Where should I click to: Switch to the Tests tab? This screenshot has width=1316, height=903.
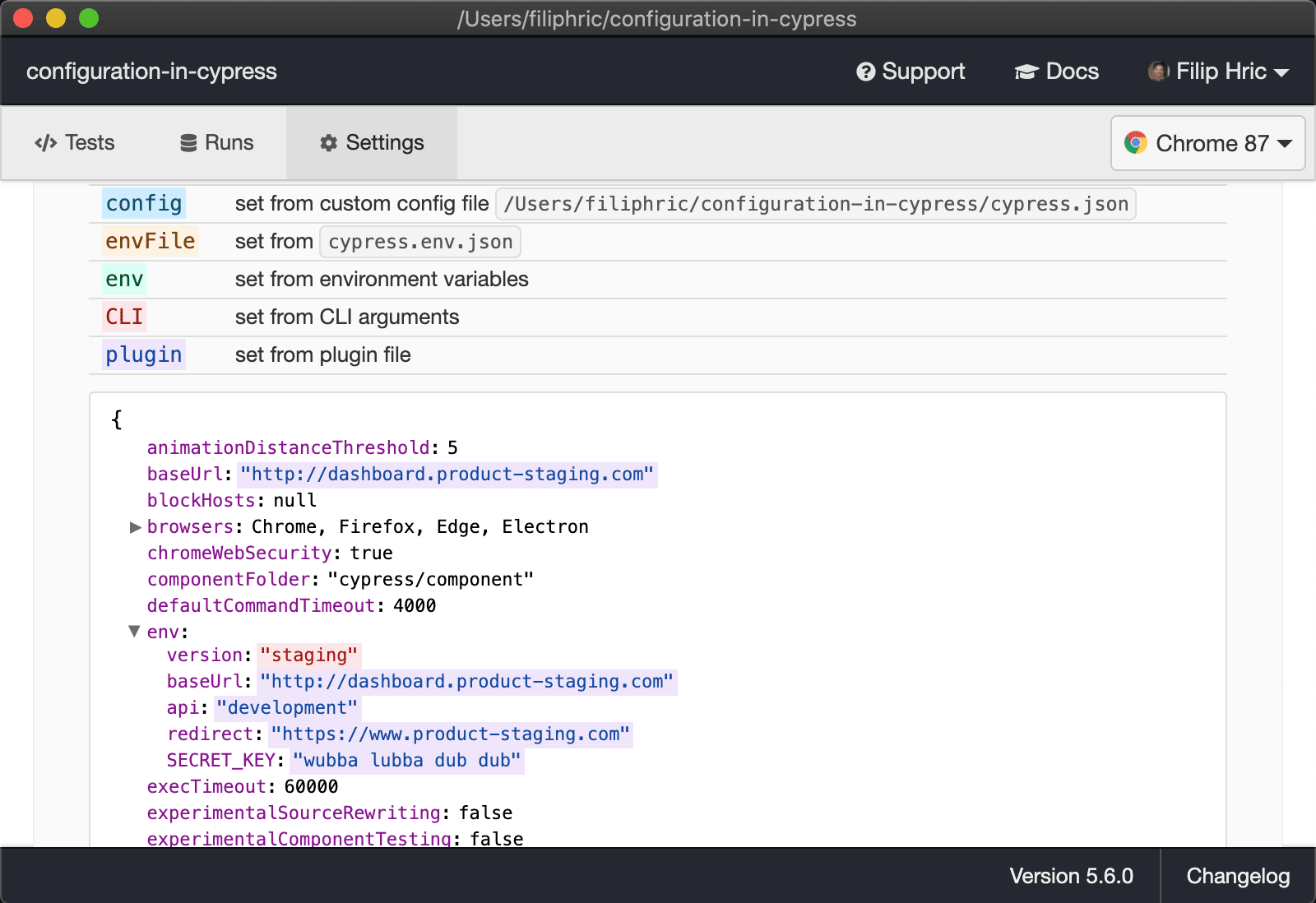coord(75,142)
